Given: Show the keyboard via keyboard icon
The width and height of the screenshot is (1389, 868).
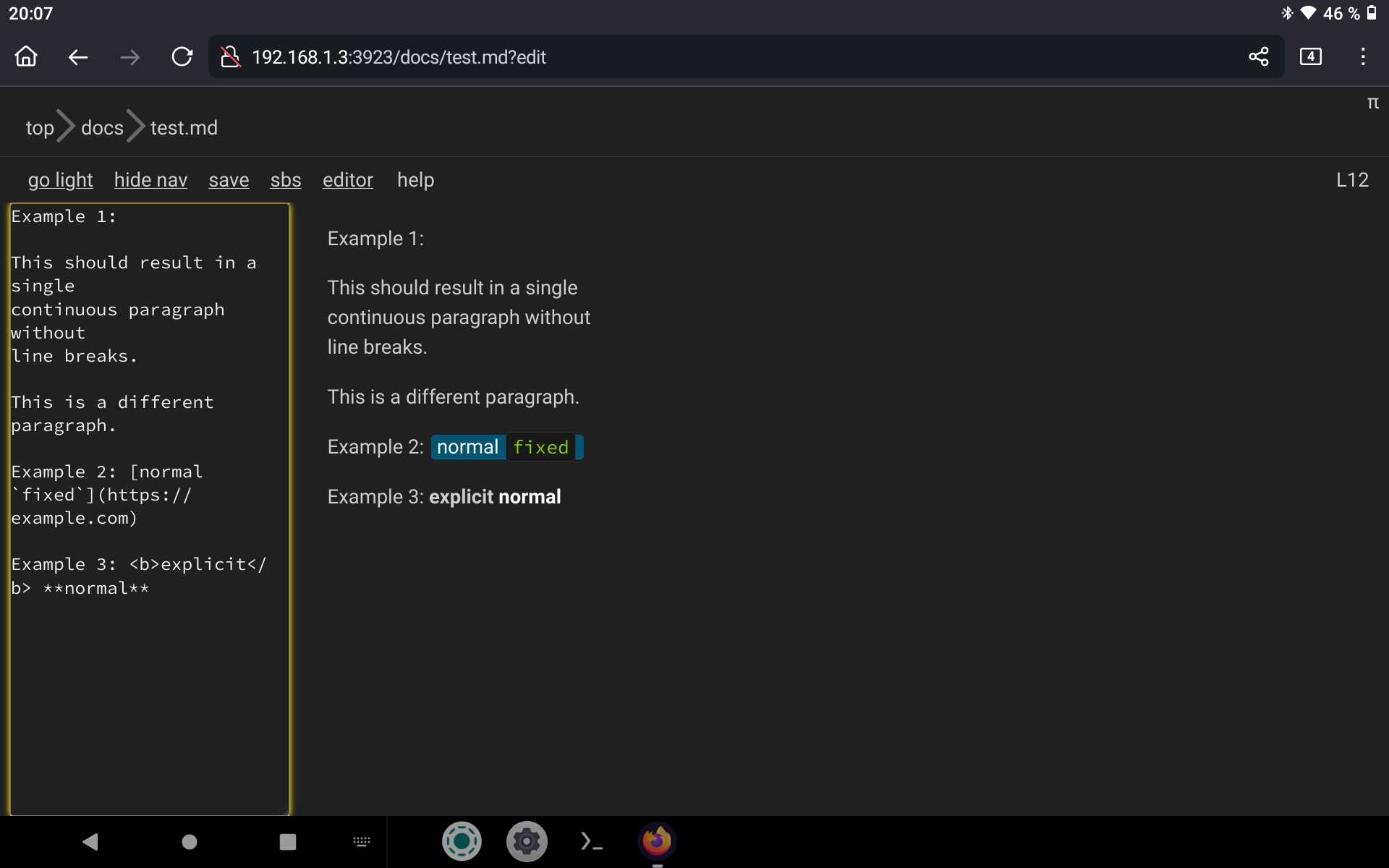Looking at the screenshot, I should point(362,841).
